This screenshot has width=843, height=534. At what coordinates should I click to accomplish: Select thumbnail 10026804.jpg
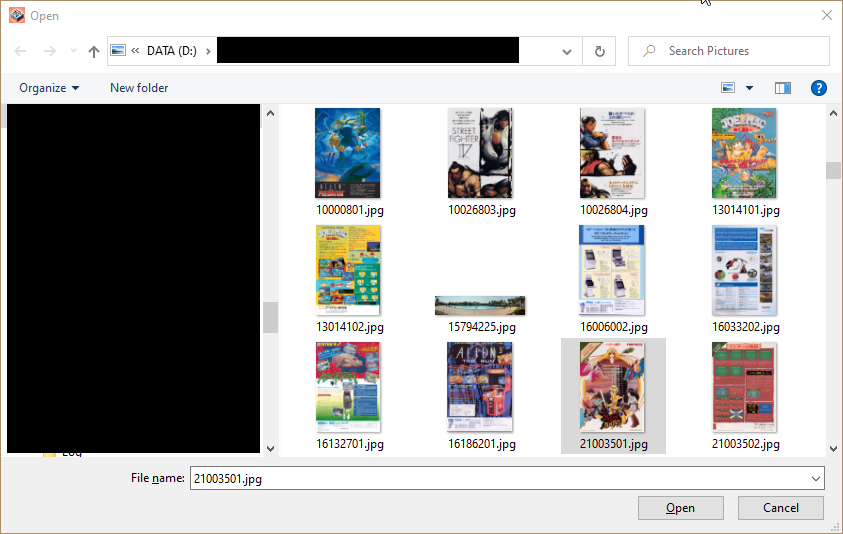(x=612, y=153)
